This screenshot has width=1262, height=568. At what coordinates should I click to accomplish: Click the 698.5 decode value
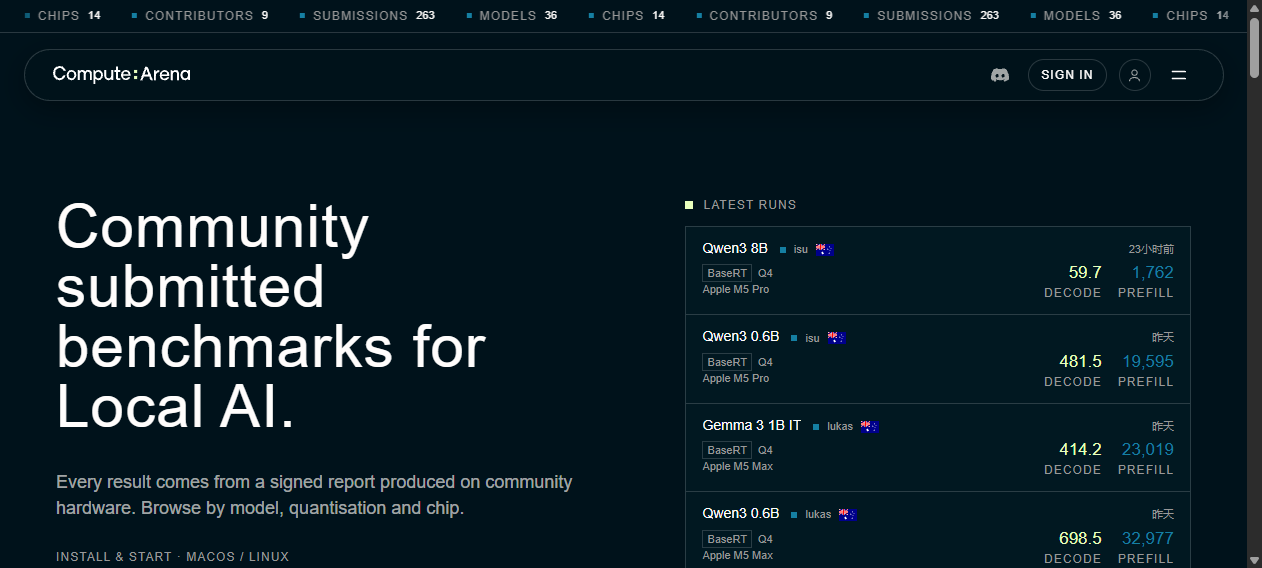(1080, 538)
